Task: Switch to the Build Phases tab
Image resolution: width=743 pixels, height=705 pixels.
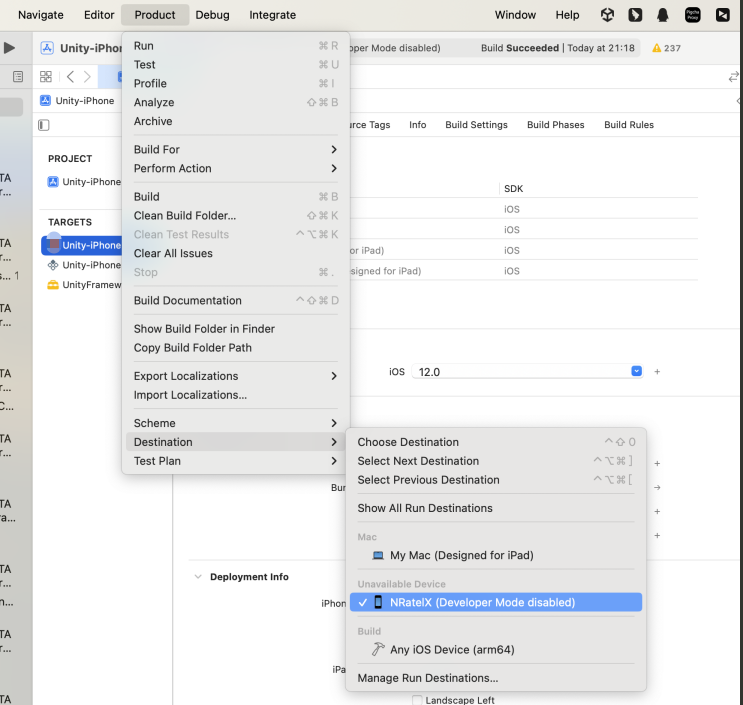Action: point(555,125)
